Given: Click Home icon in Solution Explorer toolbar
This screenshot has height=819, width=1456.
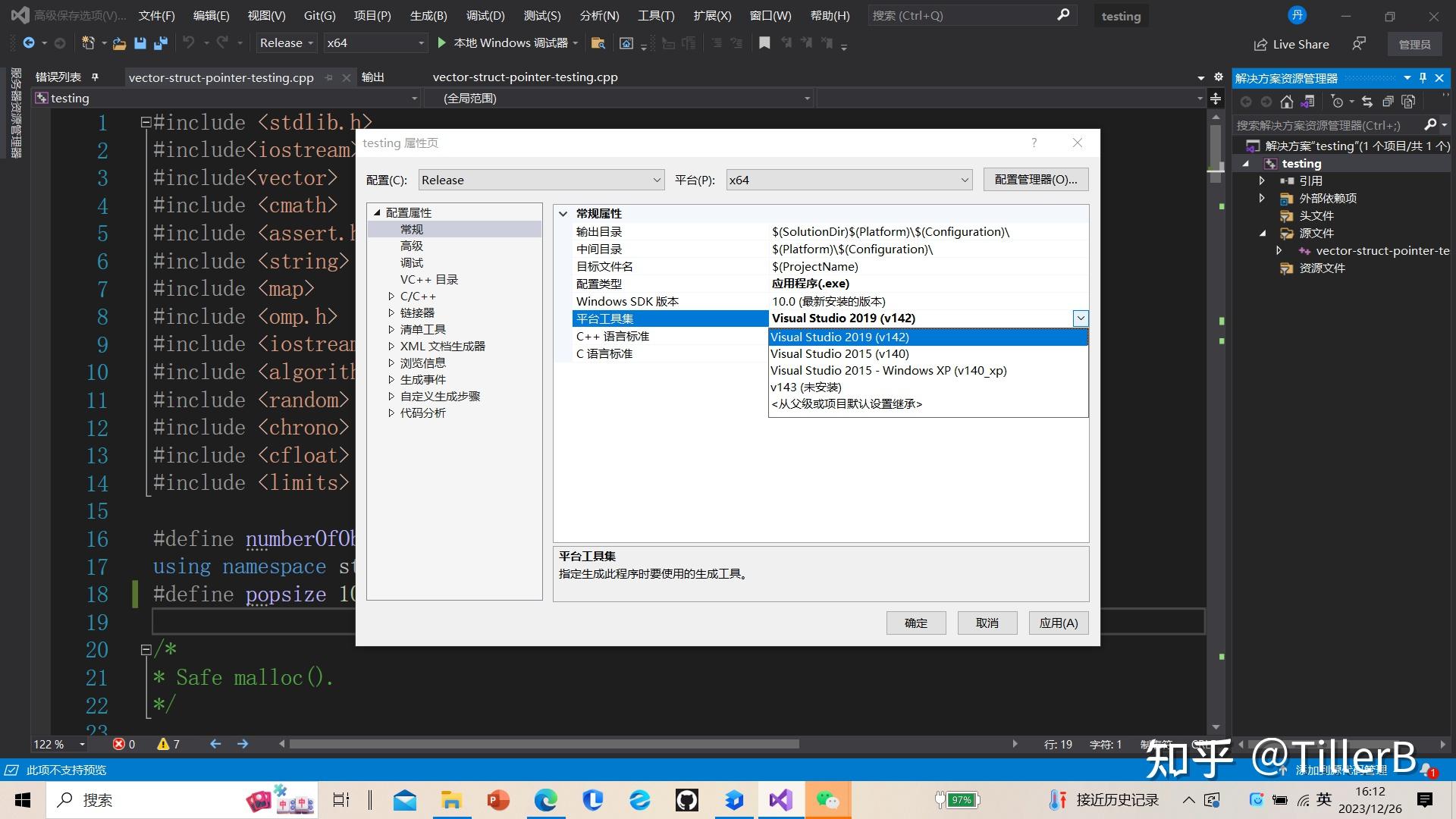Looking at the screenshot, I should [1287, 102].
